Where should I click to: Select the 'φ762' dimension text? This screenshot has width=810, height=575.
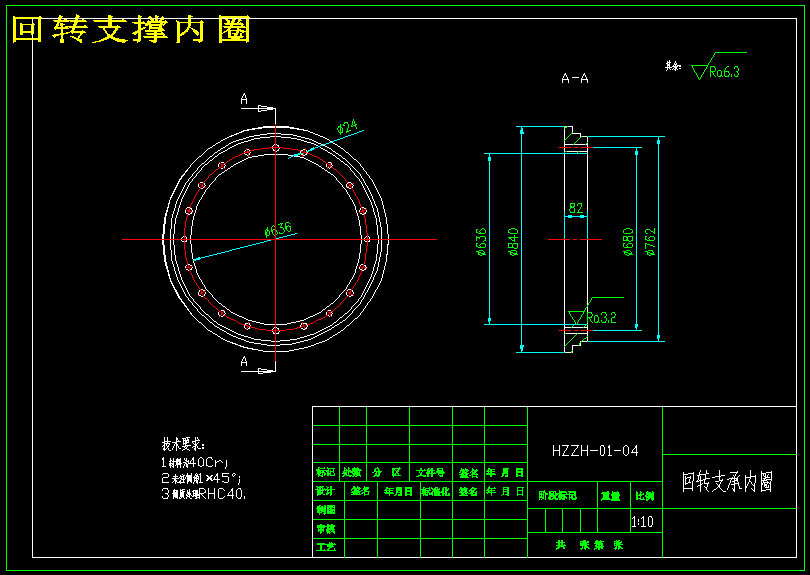coord(650,242)
